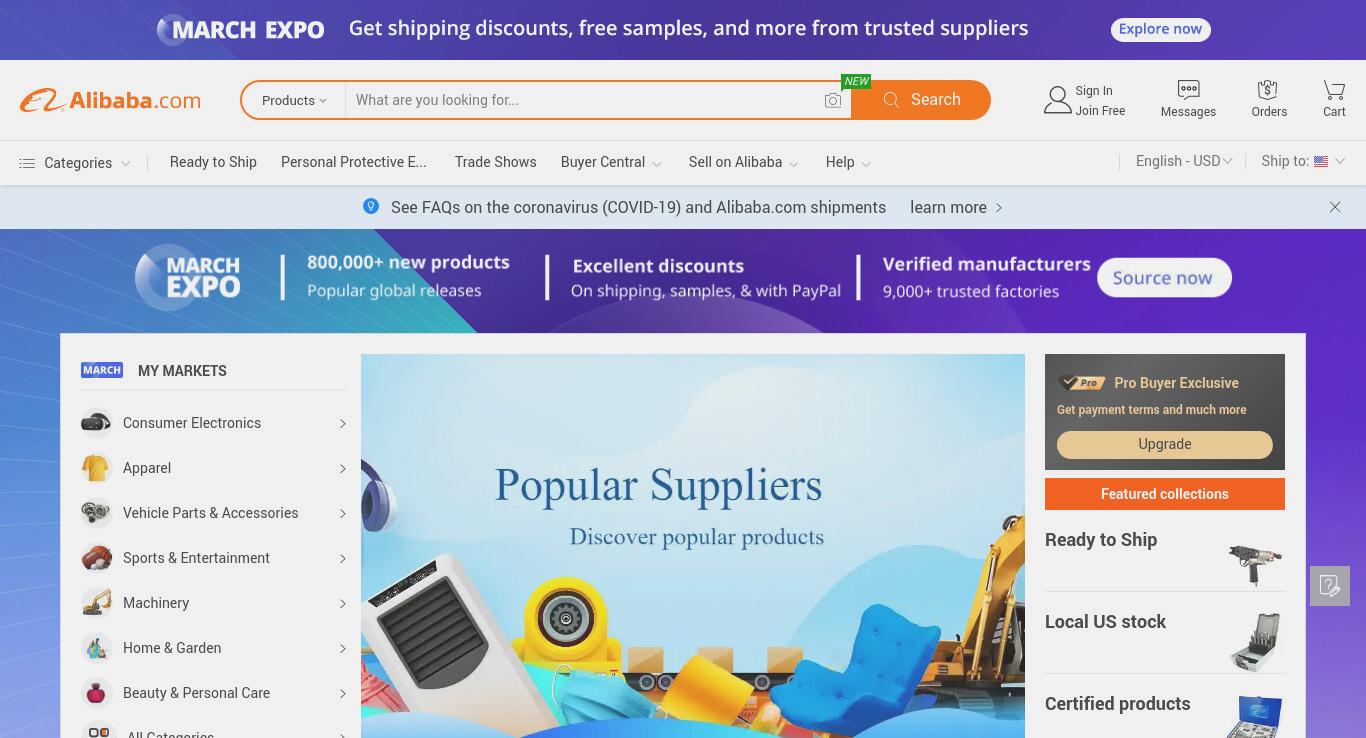The width and height of the screenshot is (1366, 738).
Task: Click the floating feedback survey icon
Action: 1330,585
